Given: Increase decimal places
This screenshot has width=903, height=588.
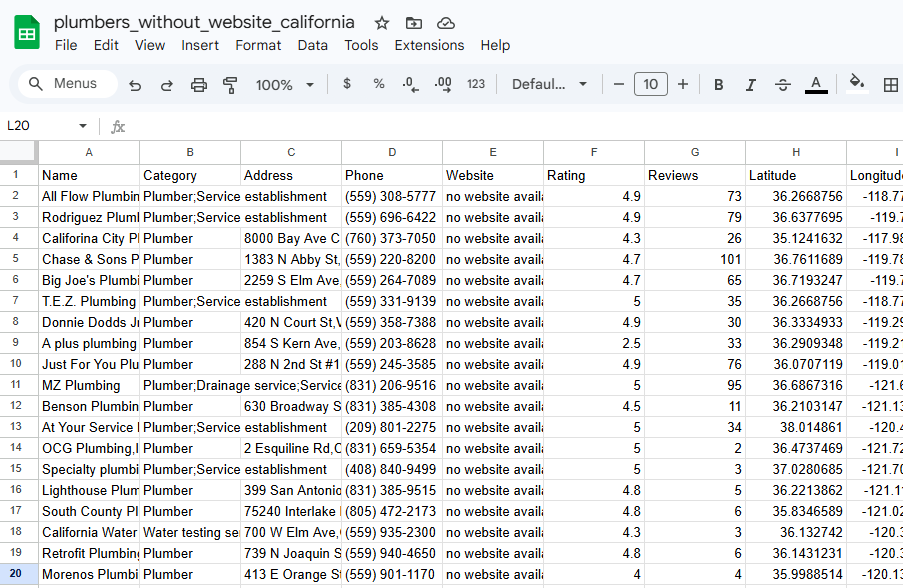Looking at the screenshot, I should (443, 85).
